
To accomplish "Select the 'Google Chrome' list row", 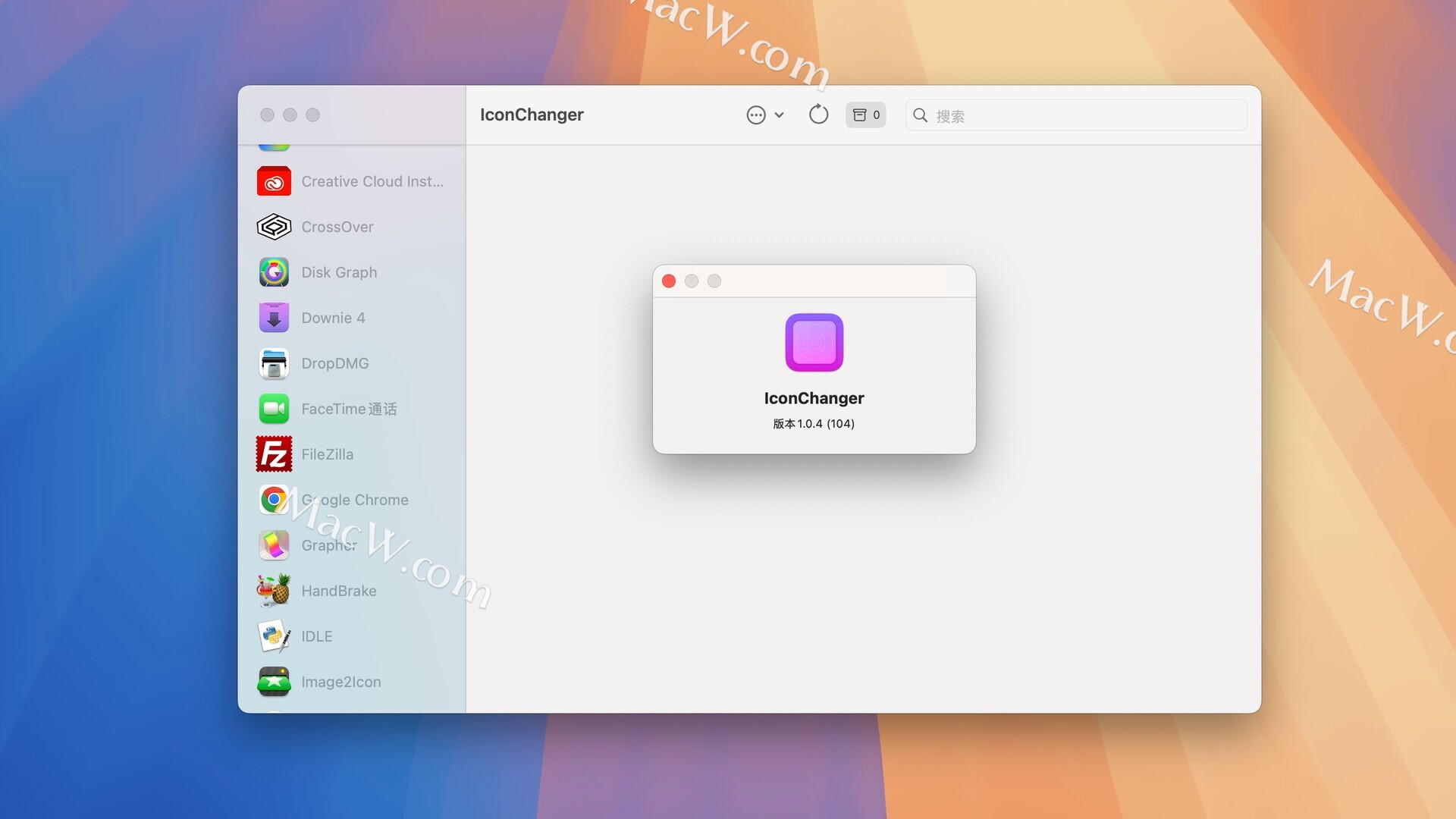I will click(x=352, y=500).
